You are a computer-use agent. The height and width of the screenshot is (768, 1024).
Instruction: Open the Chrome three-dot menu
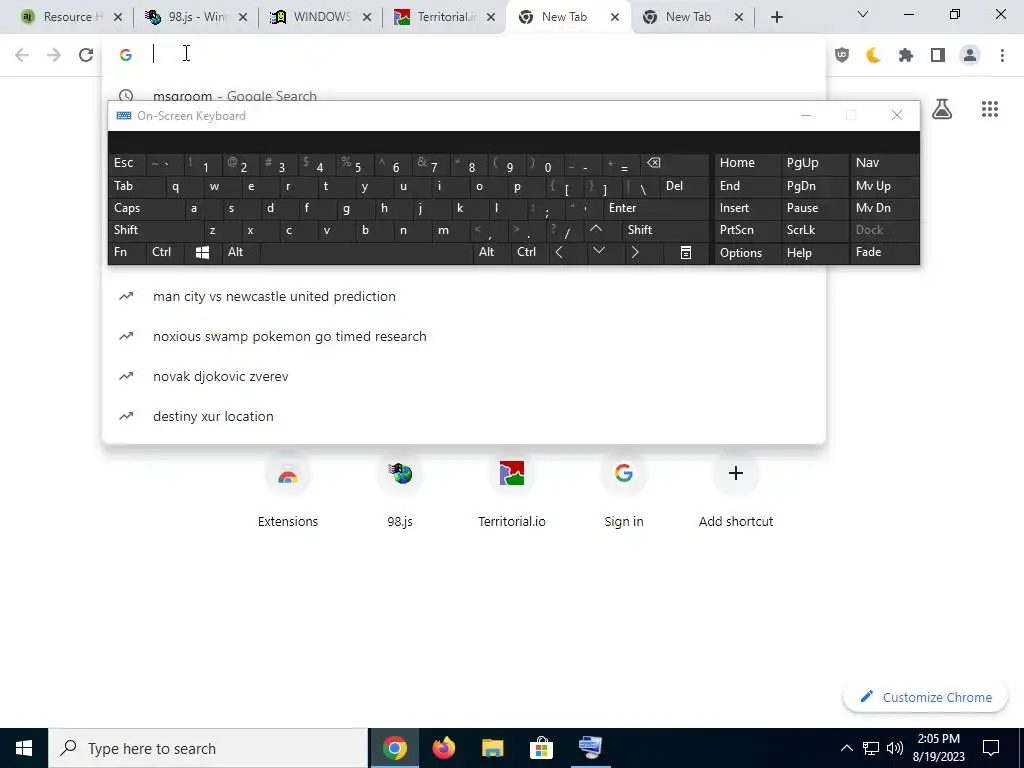pos(1002,56)
